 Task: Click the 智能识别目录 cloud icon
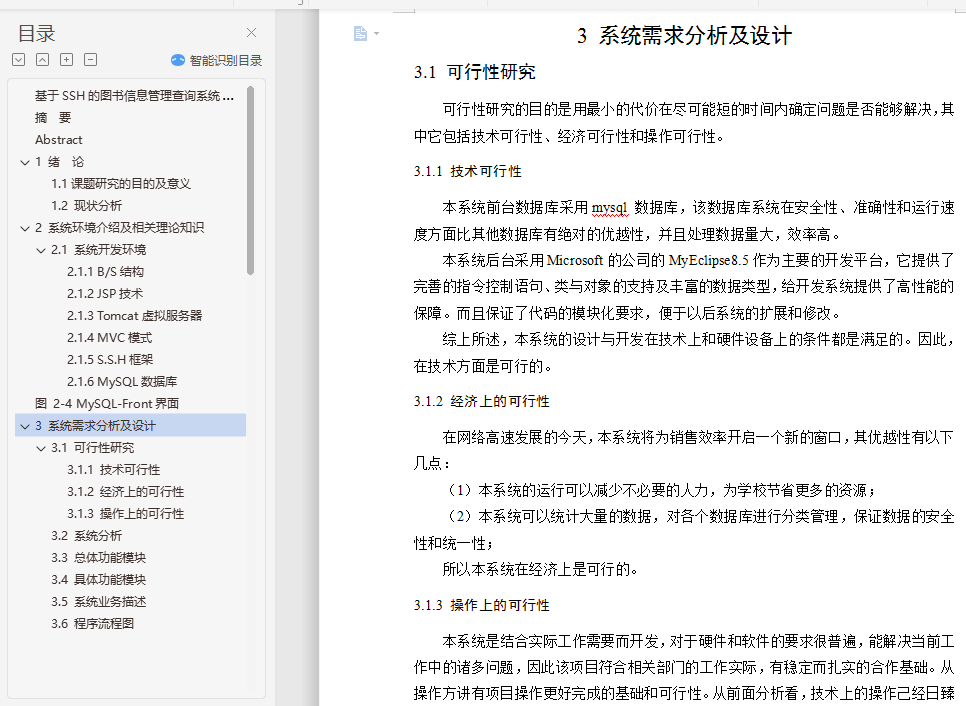tap(178, 60)
